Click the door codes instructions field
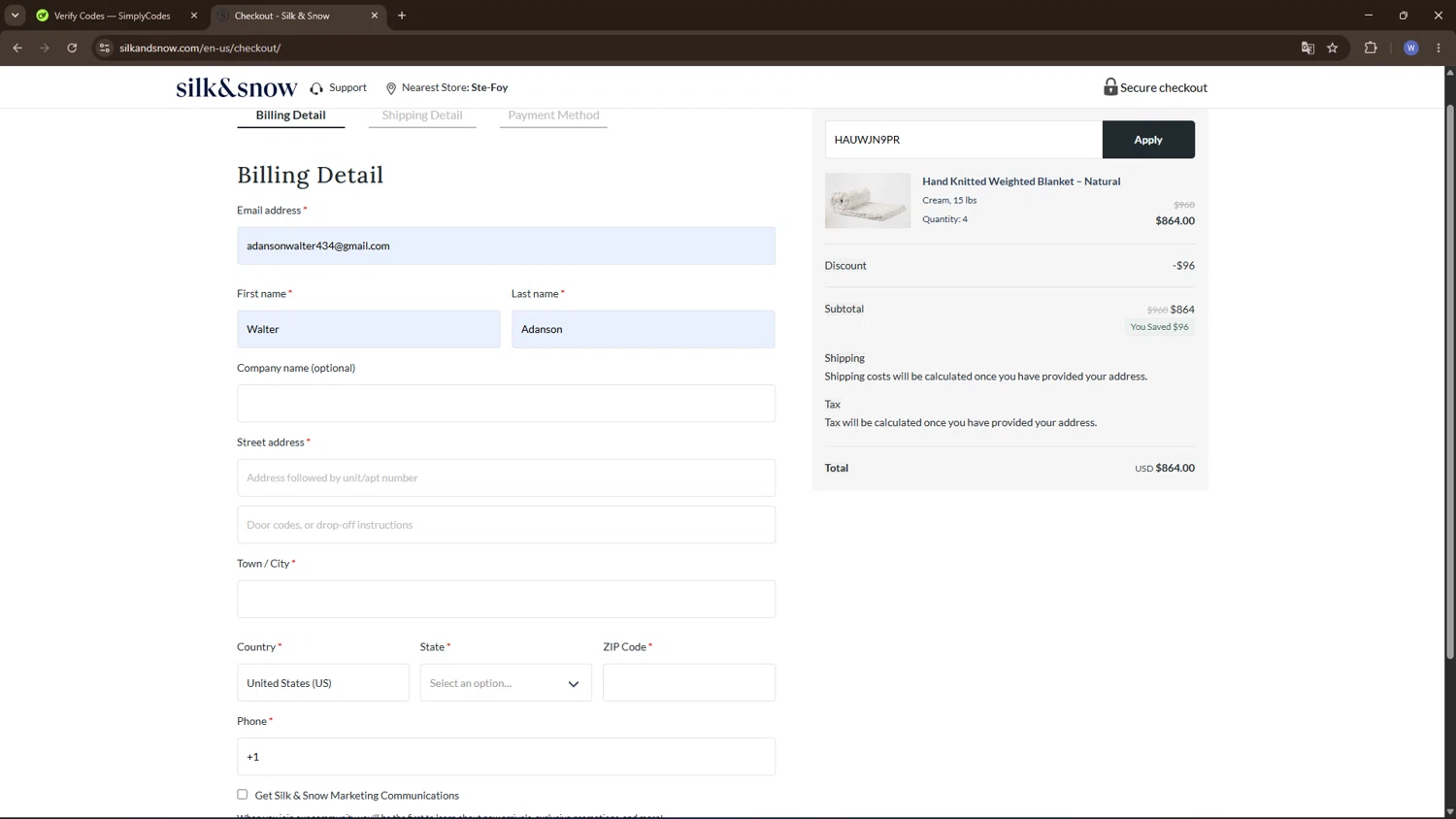The image size is (1456, 819). pyautogui.click(x=506, y=525)
